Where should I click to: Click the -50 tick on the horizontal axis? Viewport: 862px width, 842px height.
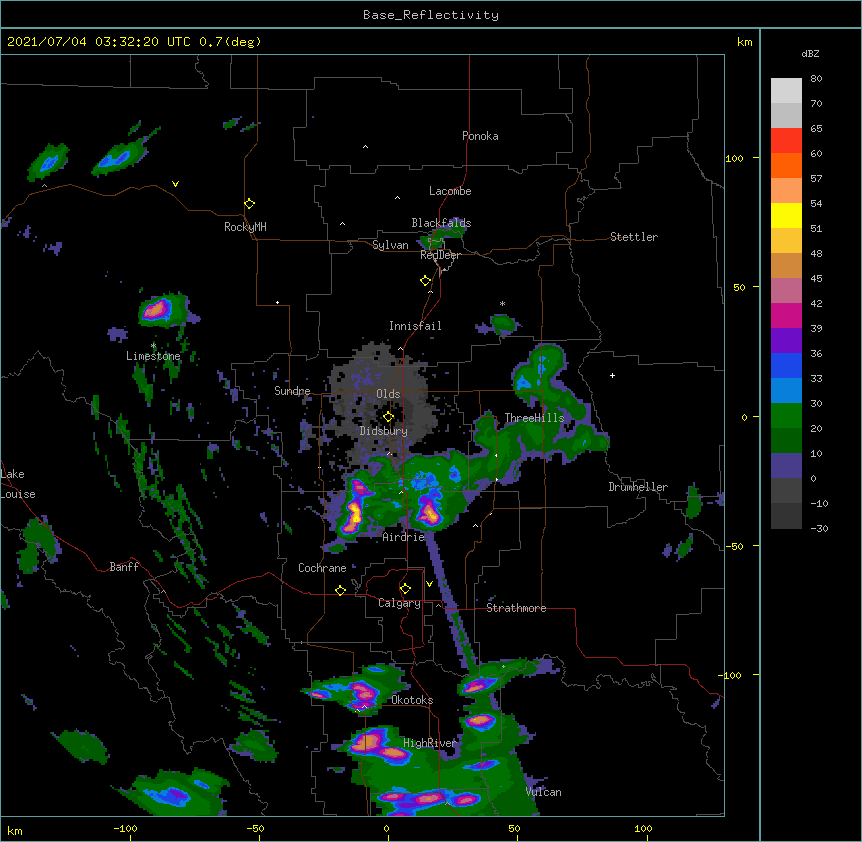coord(255,829)
